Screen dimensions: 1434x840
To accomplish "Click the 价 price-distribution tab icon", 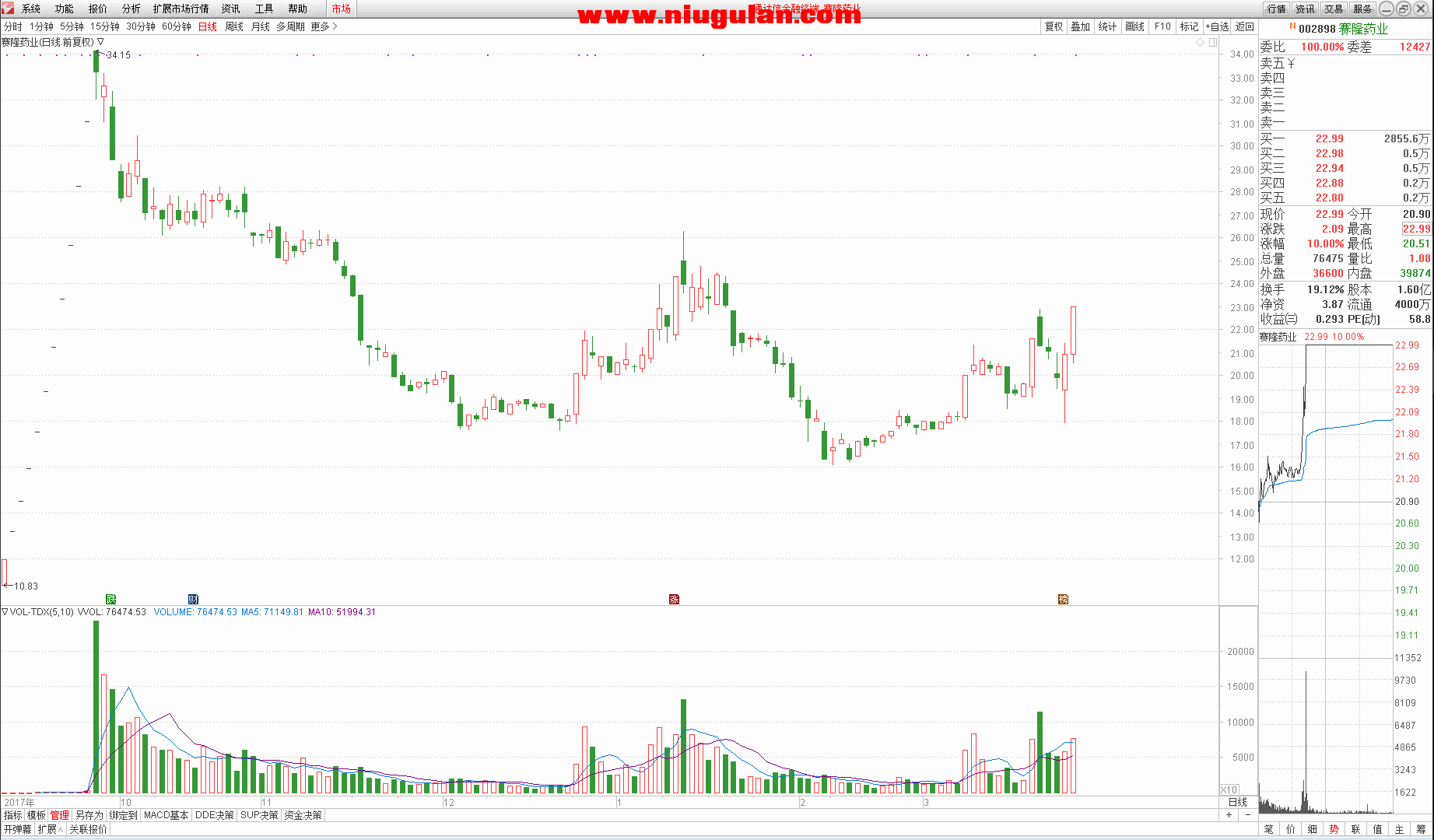I will coord(1291,830).
